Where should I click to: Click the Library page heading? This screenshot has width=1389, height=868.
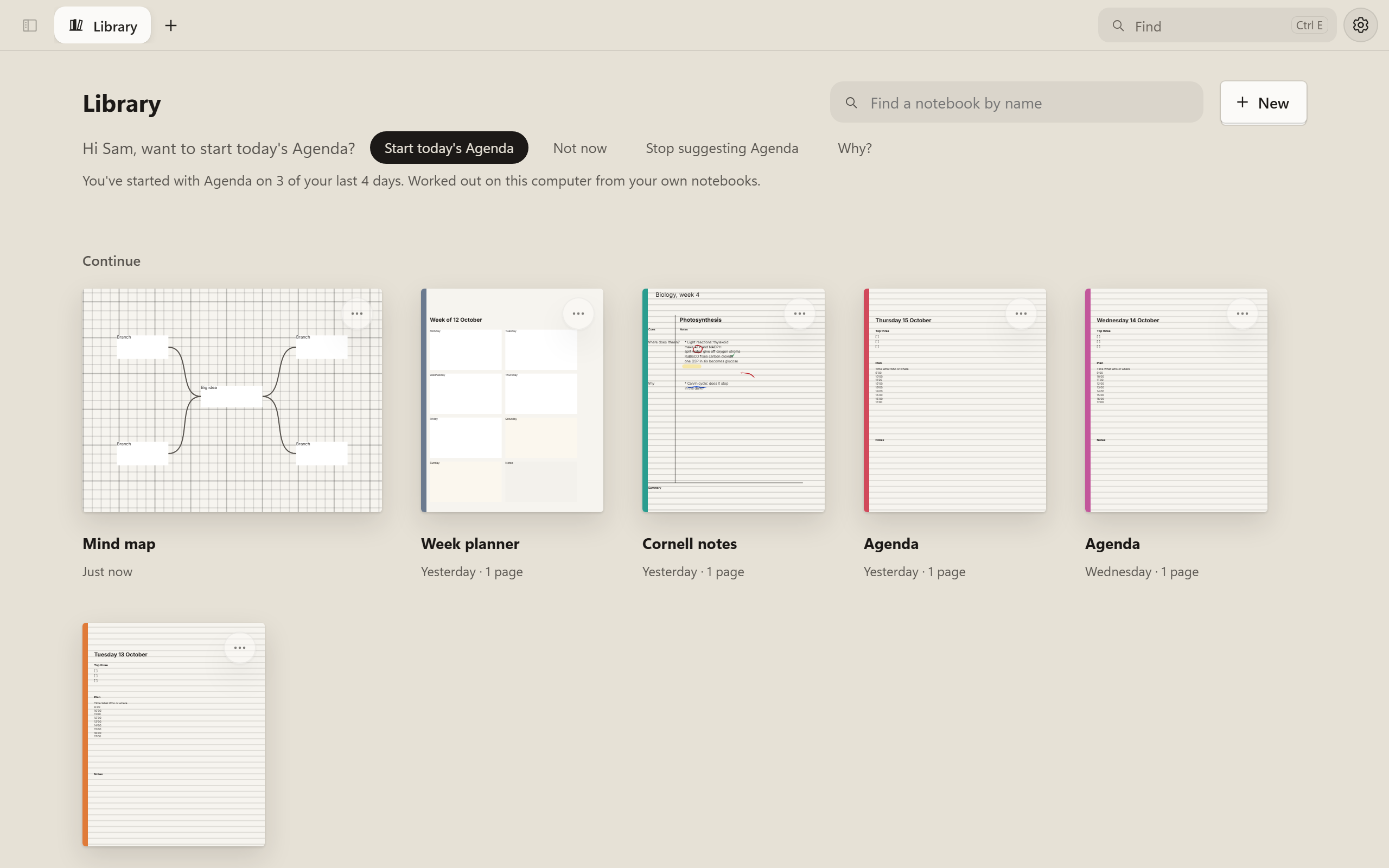[122, 103]
